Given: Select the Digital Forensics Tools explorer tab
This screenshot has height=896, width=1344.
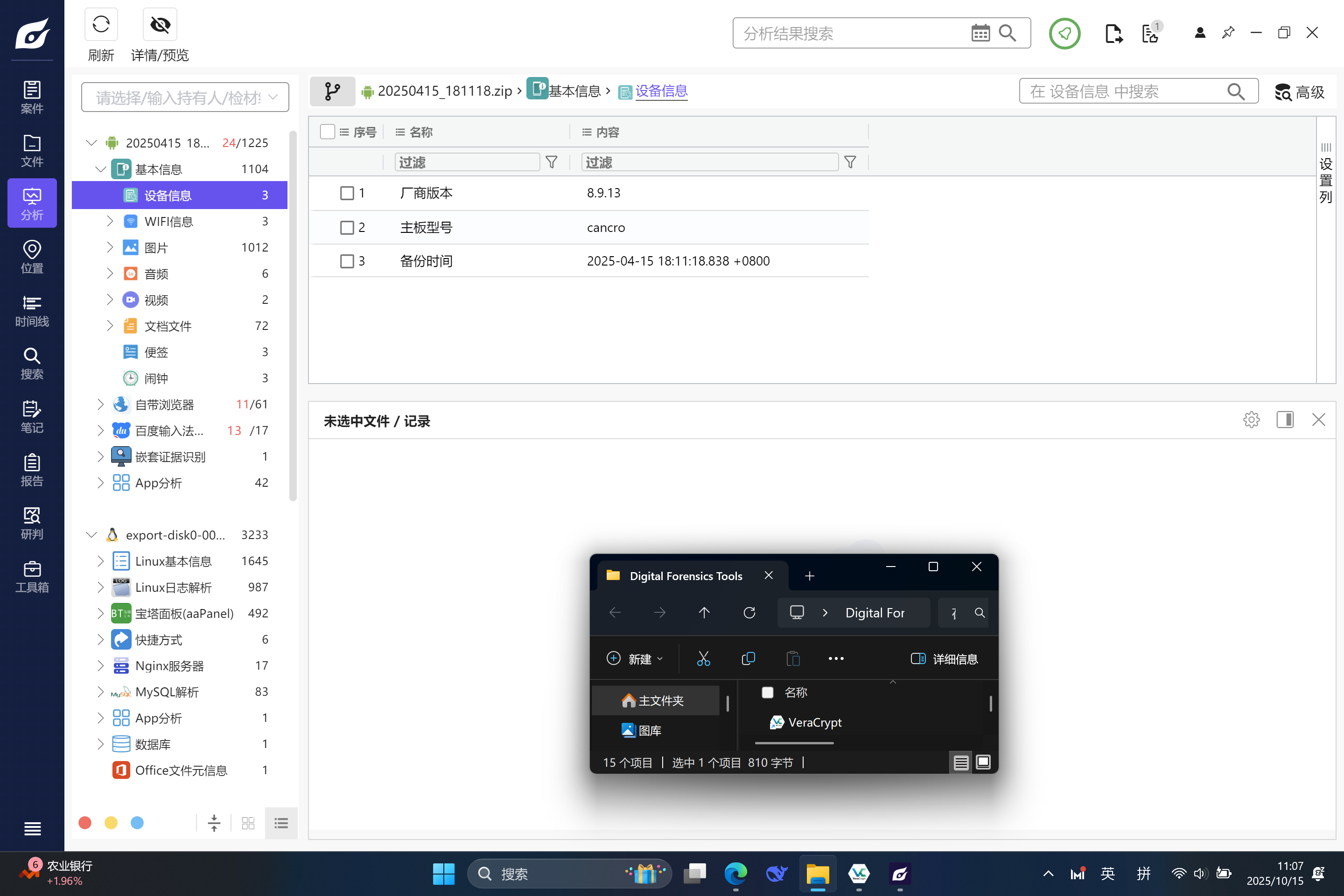Looking at the screenshot, I should click(685, 576).
